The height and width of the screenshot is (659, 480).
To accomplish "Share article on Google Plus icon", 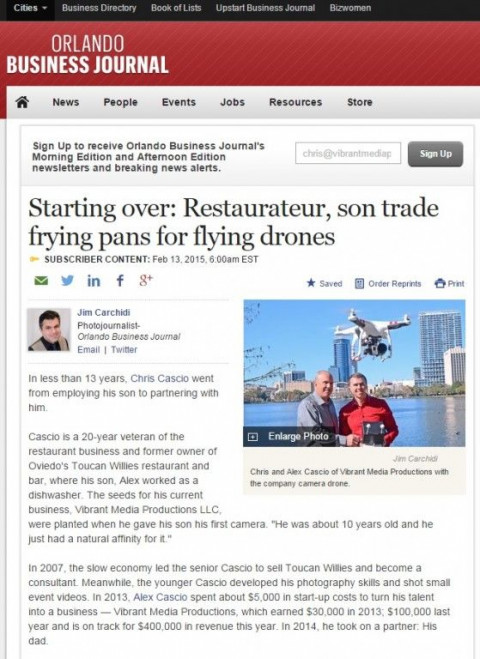I will (x=146, y=280).
